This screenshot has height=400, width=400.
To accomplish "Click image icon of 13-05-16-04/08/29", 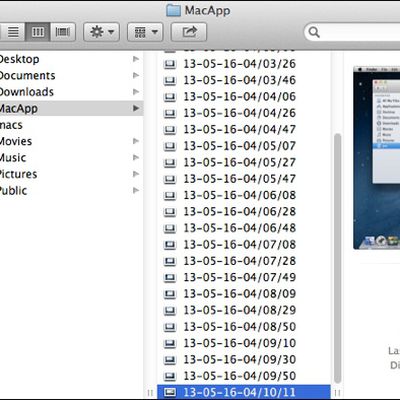I will click(x=170, y=310).
